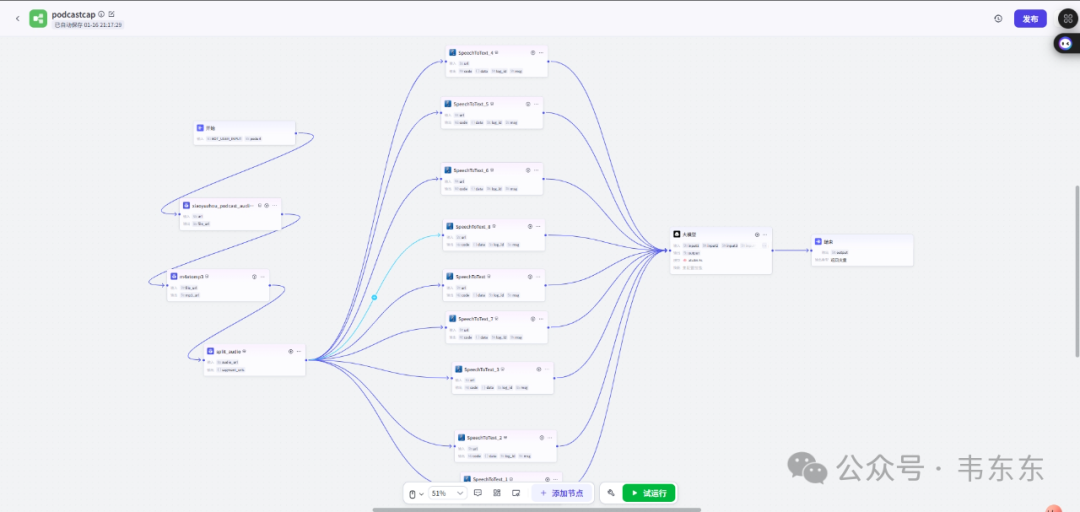Click the horizontal canvas scrollbar
The image size is (1080, 512).
pos(537,510)
